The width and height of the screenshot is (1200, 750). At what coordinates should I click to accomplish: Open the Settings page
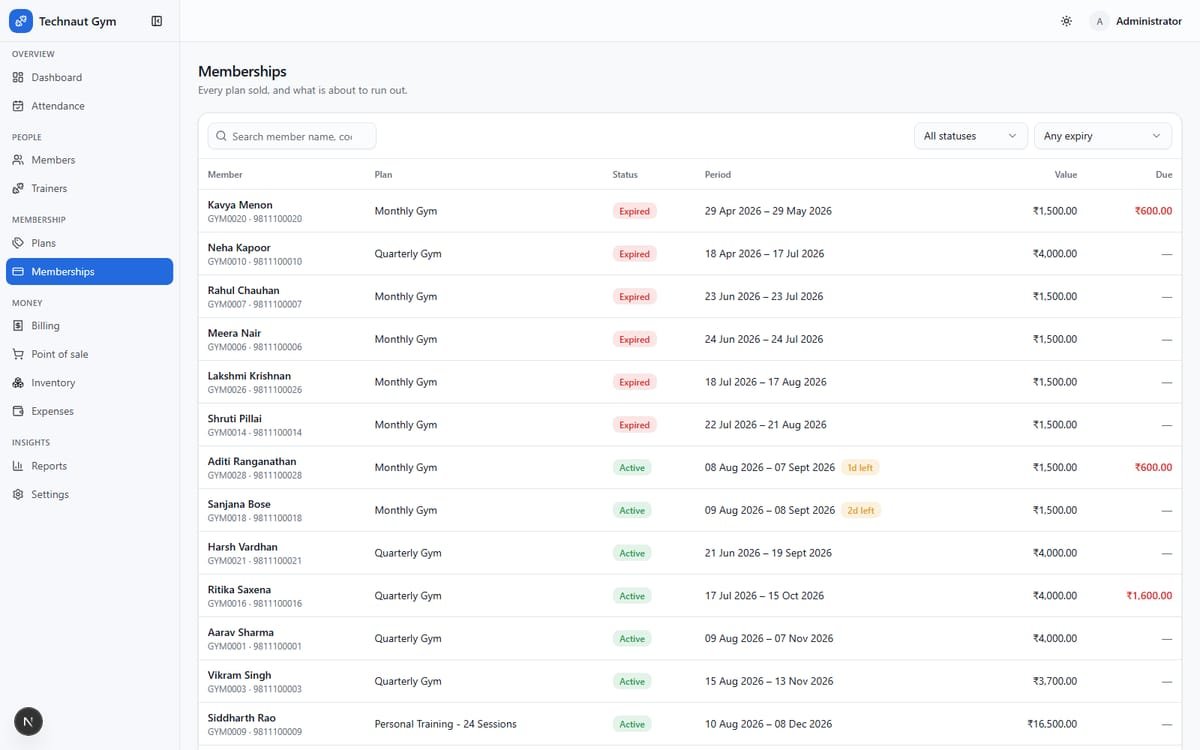89,494
